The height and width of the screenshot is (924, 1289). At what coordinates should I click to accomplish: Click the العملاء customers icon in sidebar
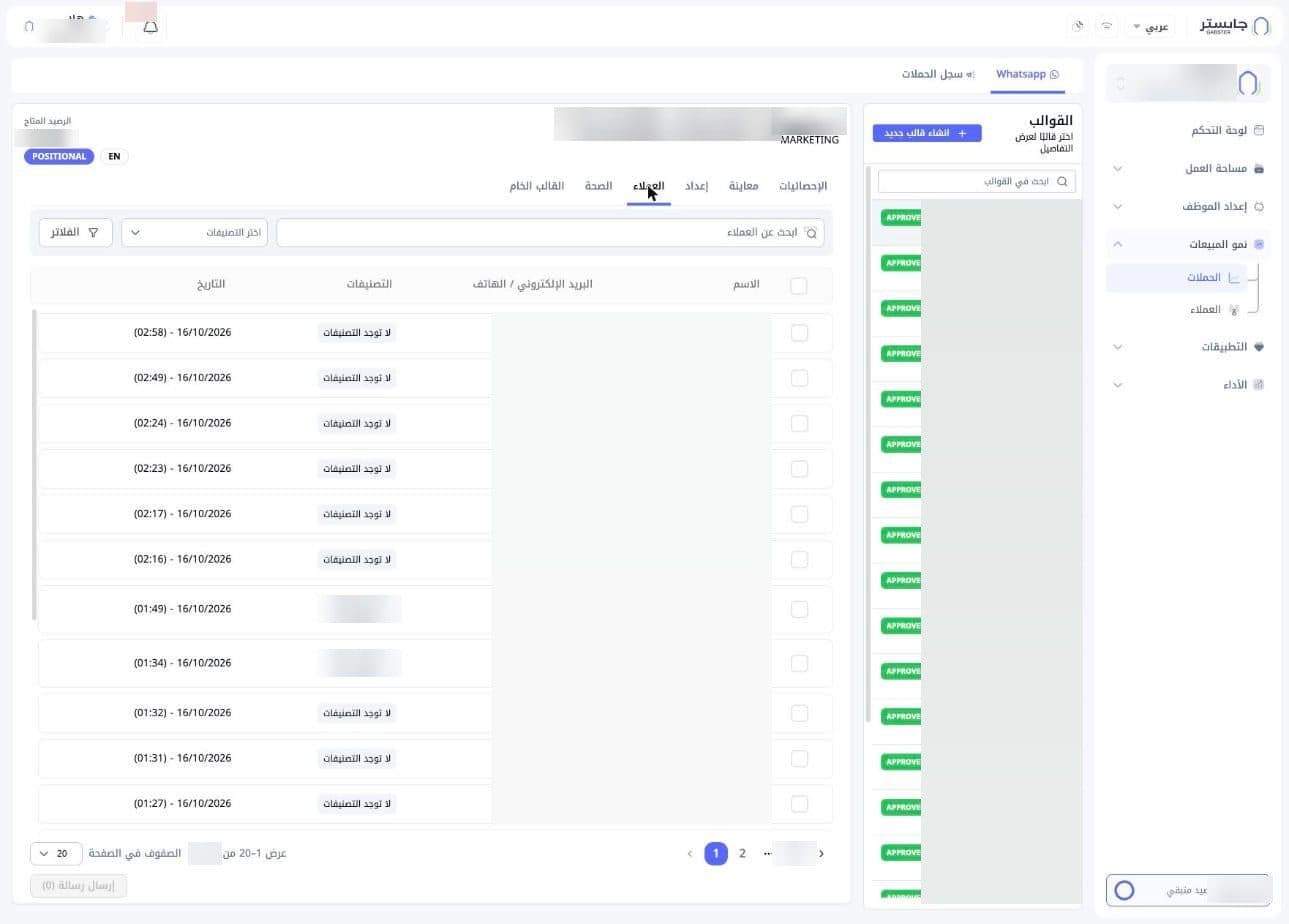click(x=1234, y=310)
